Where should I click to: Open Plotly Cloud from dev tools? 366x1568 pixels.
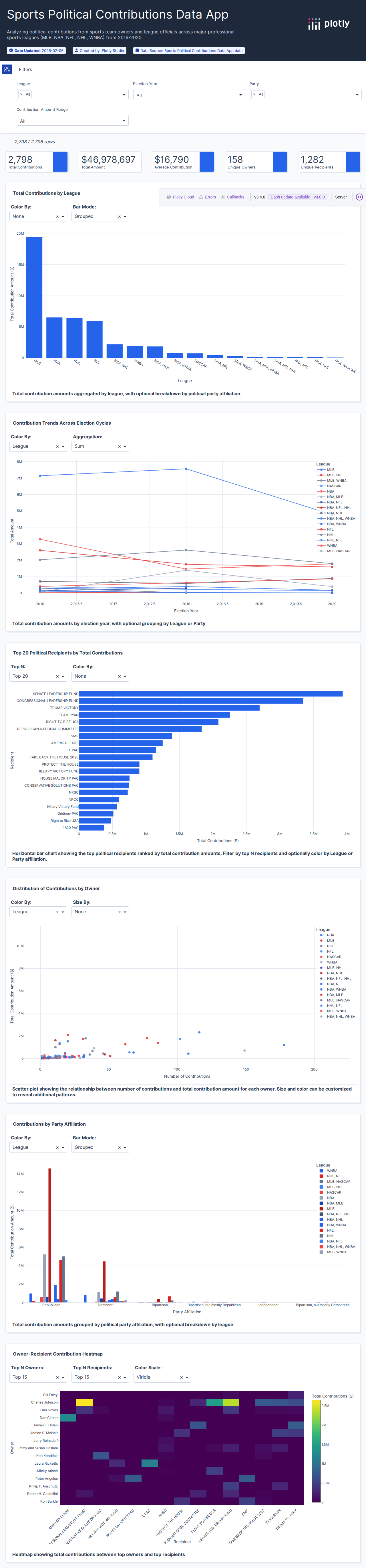(x=180, y=197)
